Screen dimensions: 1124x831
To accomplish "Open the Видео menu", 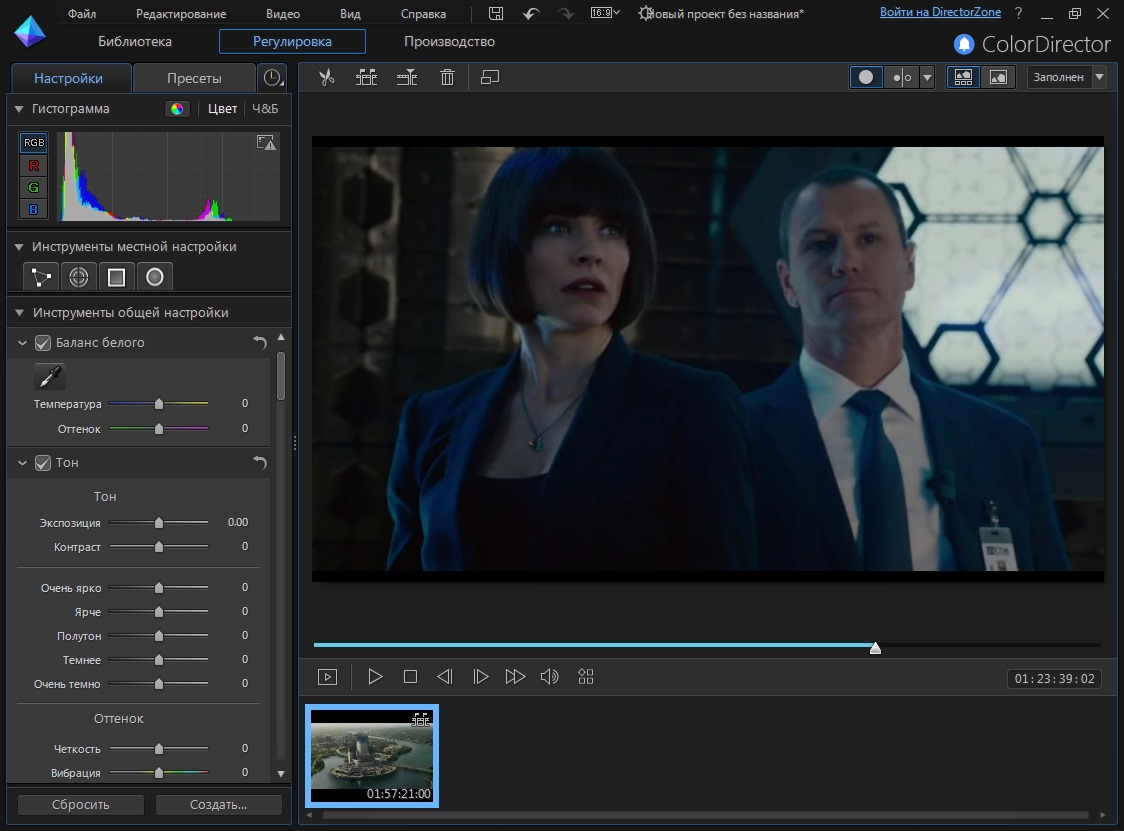I will [x=283, y=14].
